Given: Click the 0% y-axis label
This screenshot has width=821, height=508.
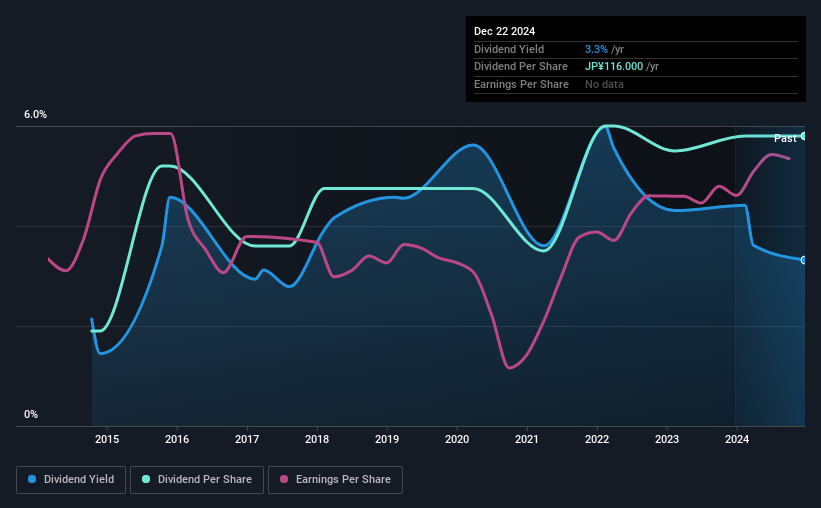Looking at the screenshot, I should point(31,414).
